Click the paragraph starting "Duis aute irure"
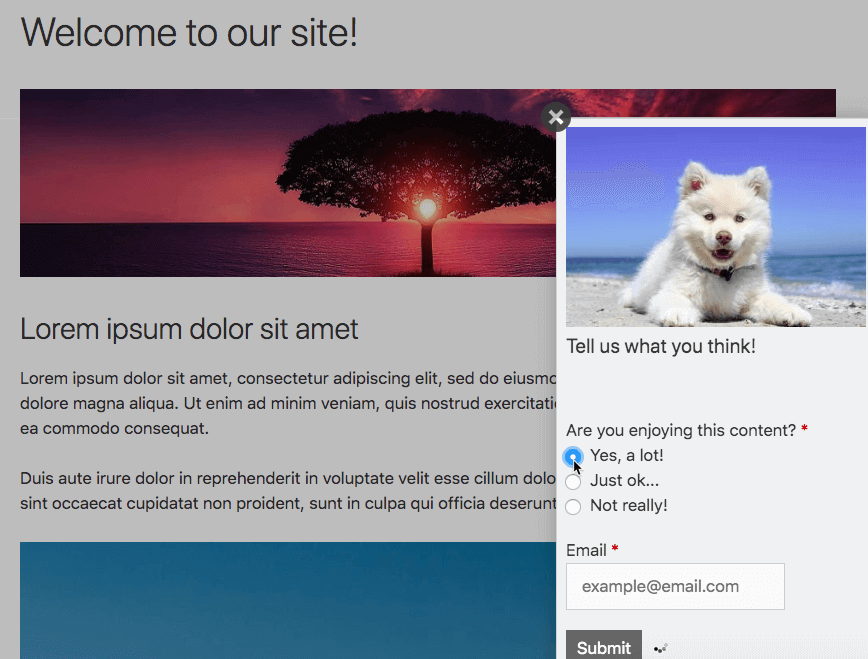The image size is (868, 659). pos(285,490)
